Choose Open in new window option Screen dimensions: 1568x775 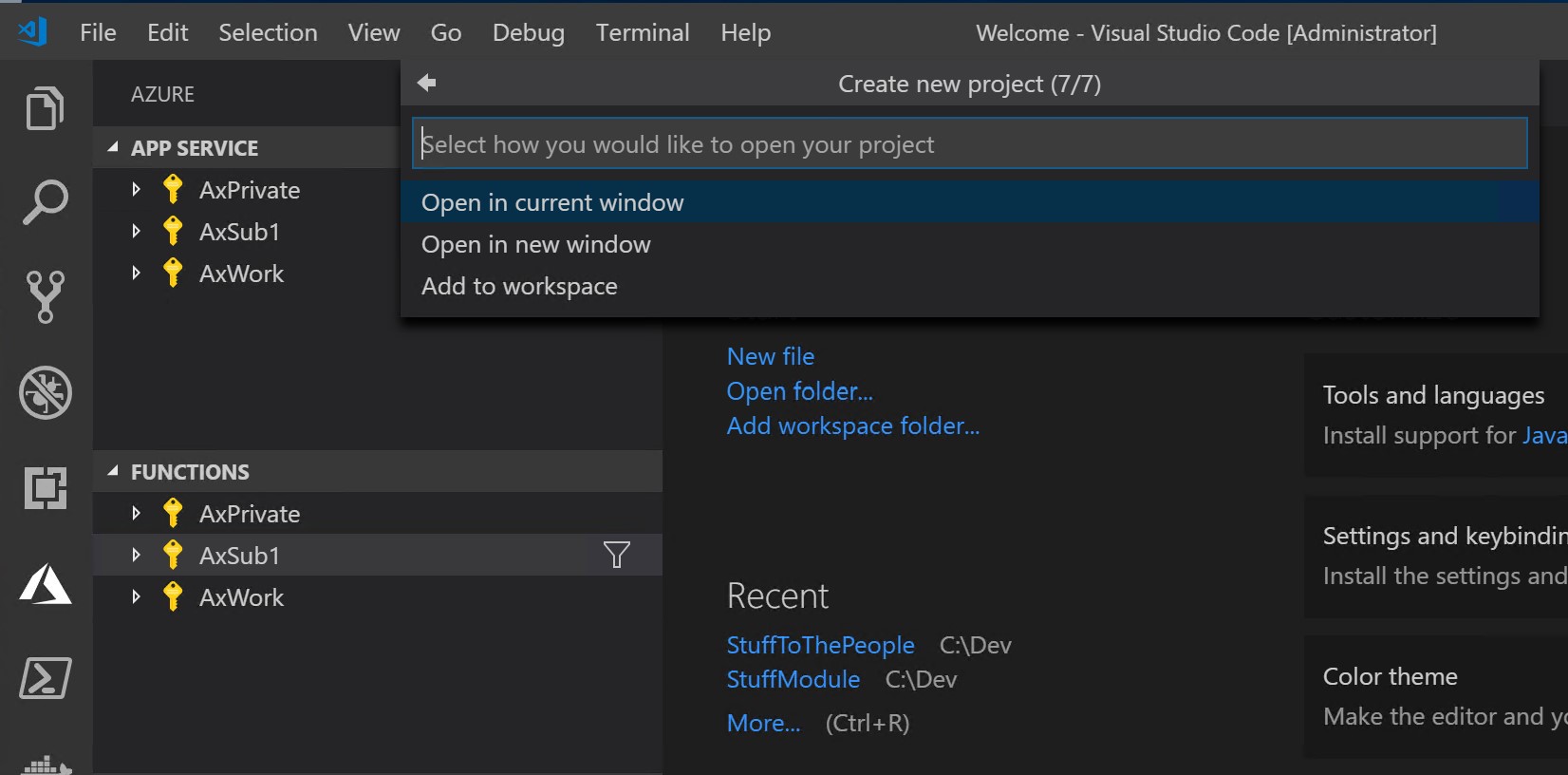pyautogui.click(x=969, y=244)
